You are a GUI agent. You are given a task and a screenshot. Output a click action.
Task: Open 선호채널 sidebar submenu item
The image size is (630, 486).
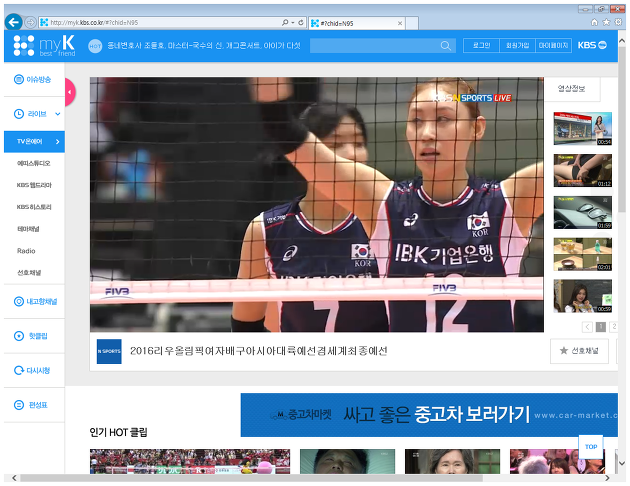click(29, 273)
